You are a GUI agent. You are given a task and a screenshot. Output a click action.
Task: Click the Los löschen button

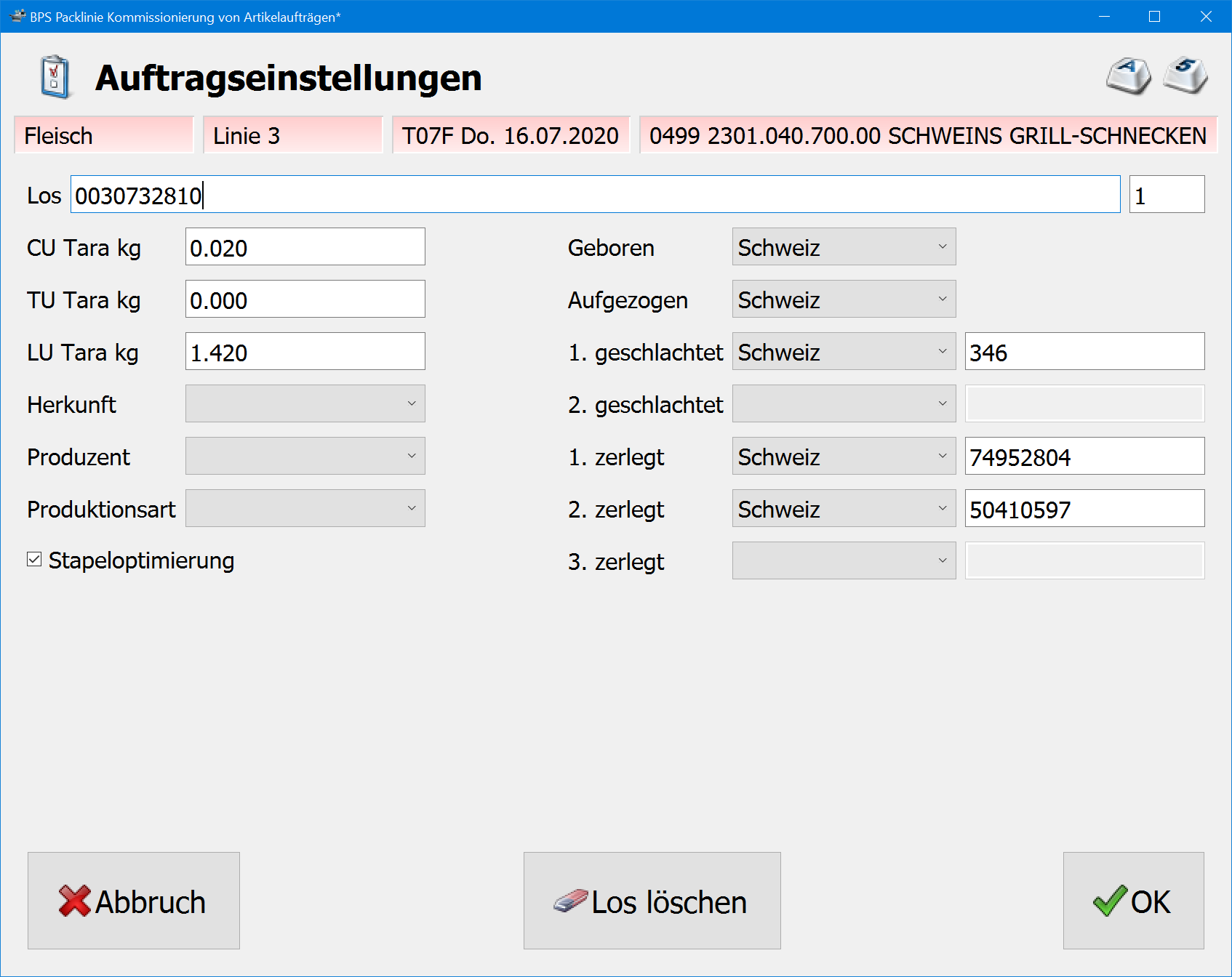[652, 901]
